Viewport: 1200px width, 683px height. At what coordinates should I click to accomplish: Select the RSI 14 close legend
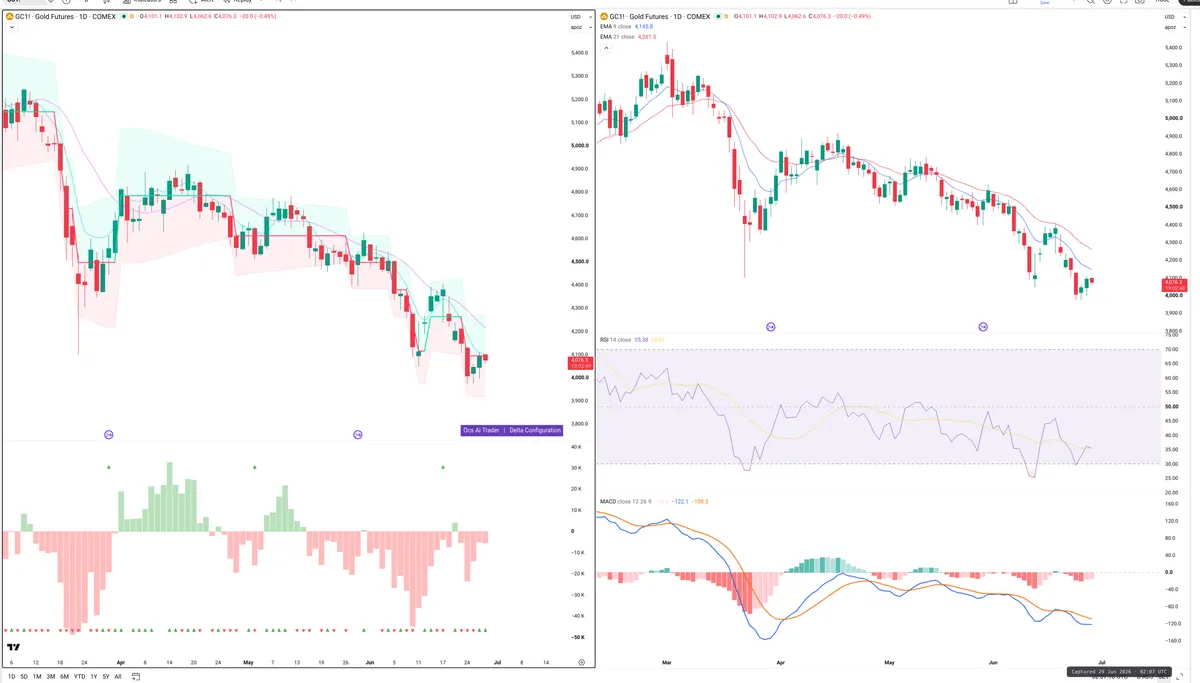coord(615,340)
